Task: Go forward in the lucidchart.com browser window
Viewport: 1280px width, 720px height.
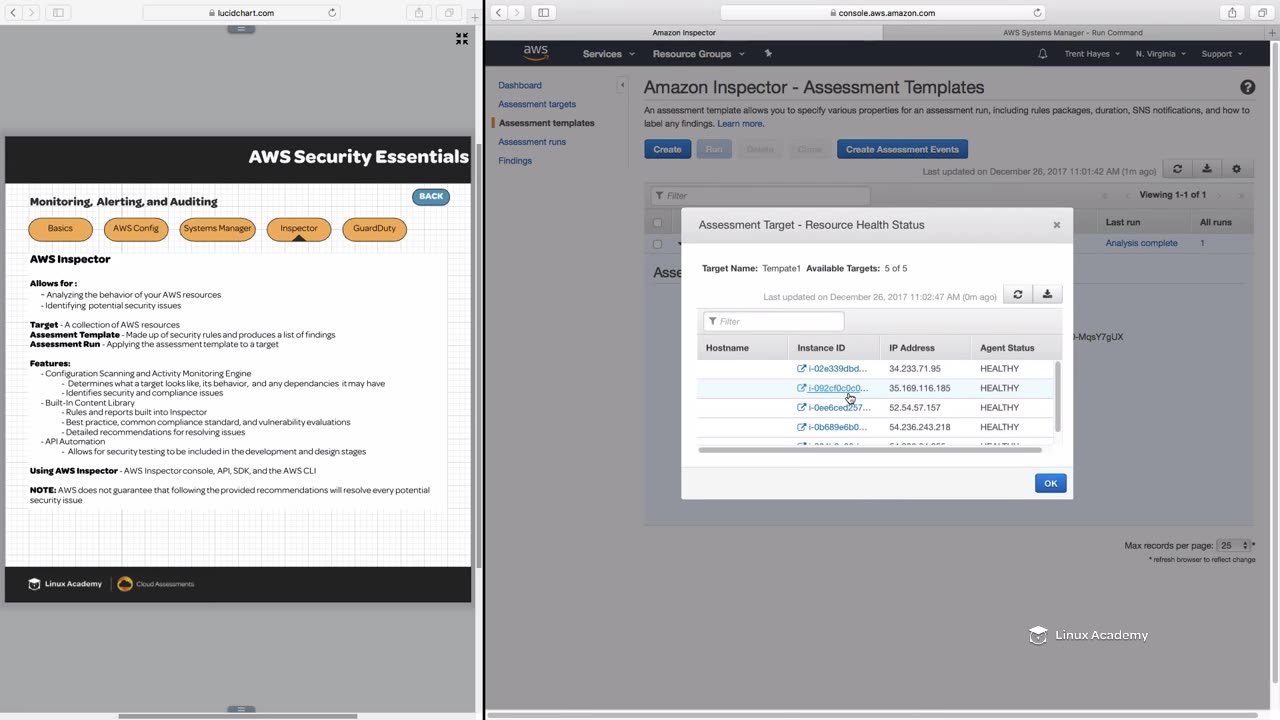Action: pyautogui.click(x=31, y=13)
